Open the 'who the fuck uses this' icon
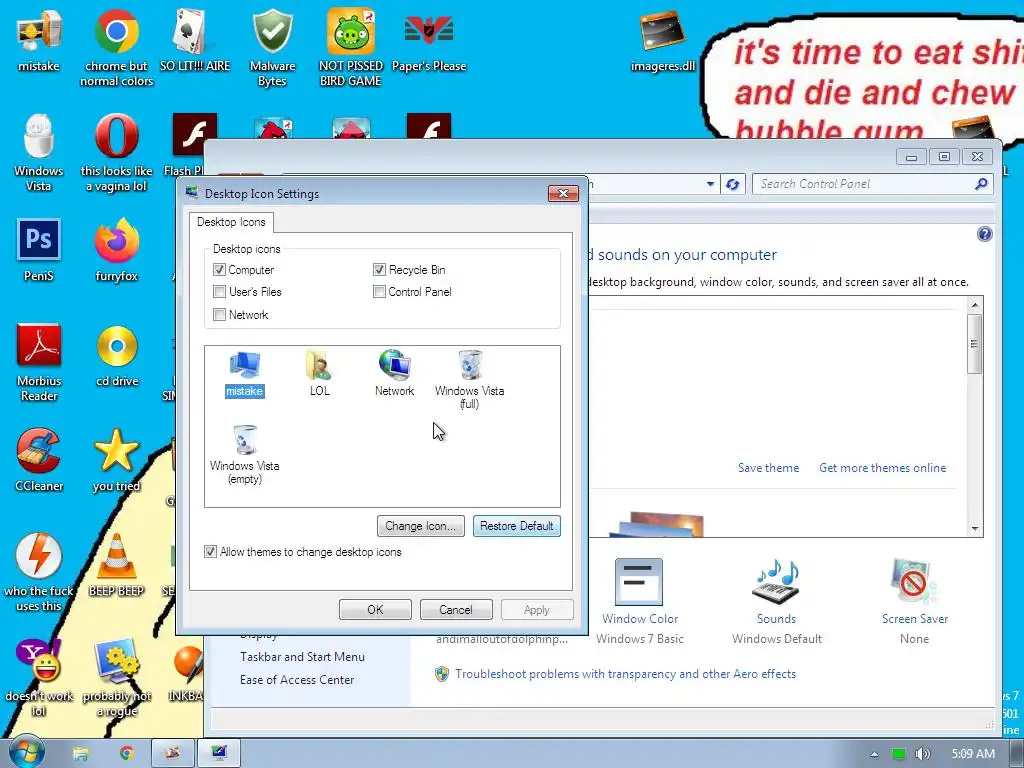Screen dimensions: 1024x768 (x=39, y=572)
